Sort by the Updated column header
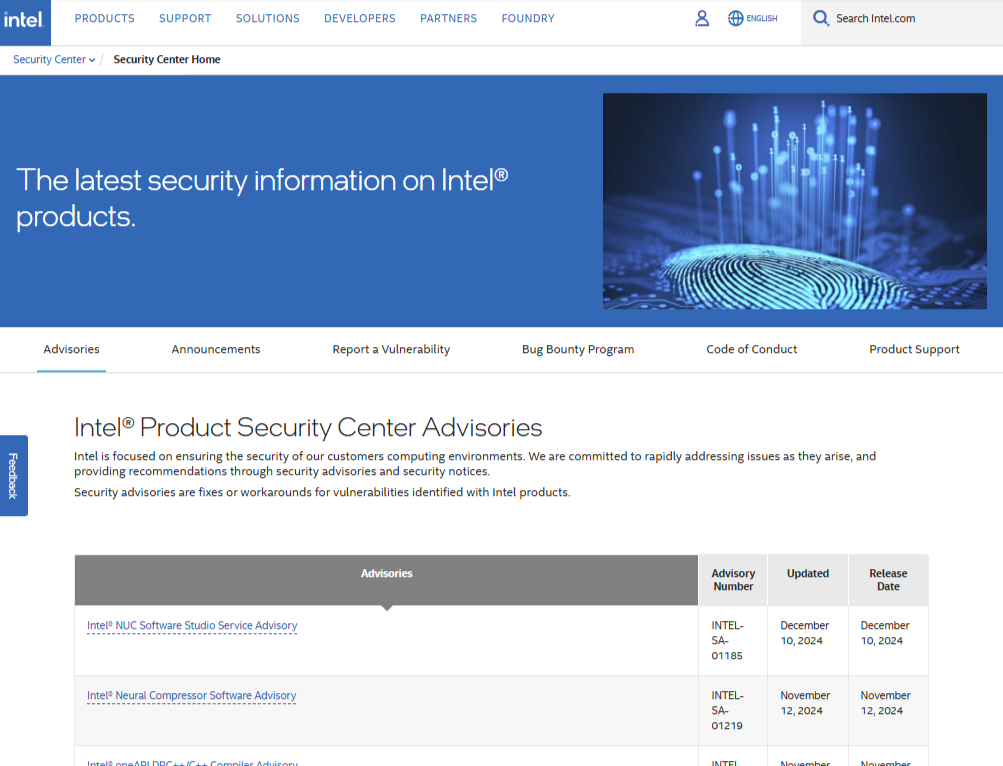Screen dimensions: 1003x766 pos(807,574)
